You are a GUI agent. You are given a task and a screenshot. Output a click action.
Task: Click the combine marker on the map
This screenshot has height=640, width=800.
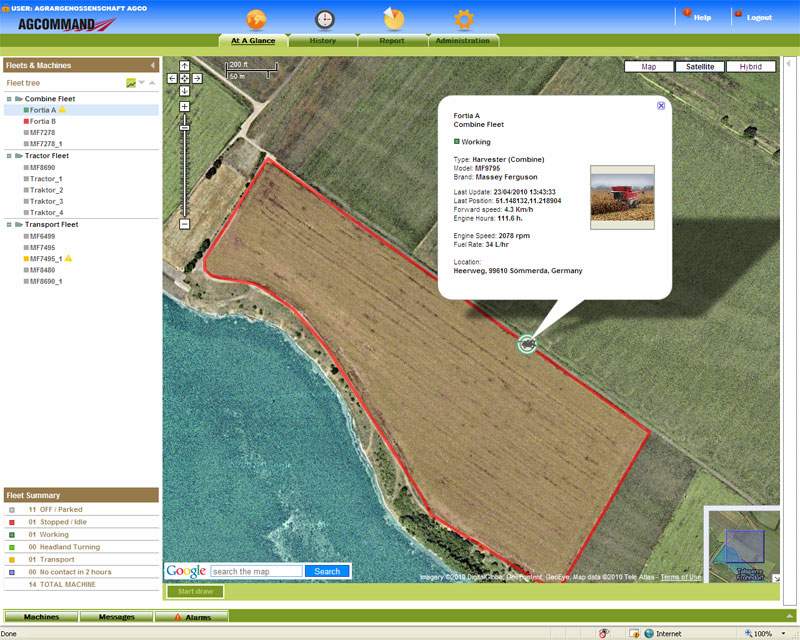click(x=527, y=344)
